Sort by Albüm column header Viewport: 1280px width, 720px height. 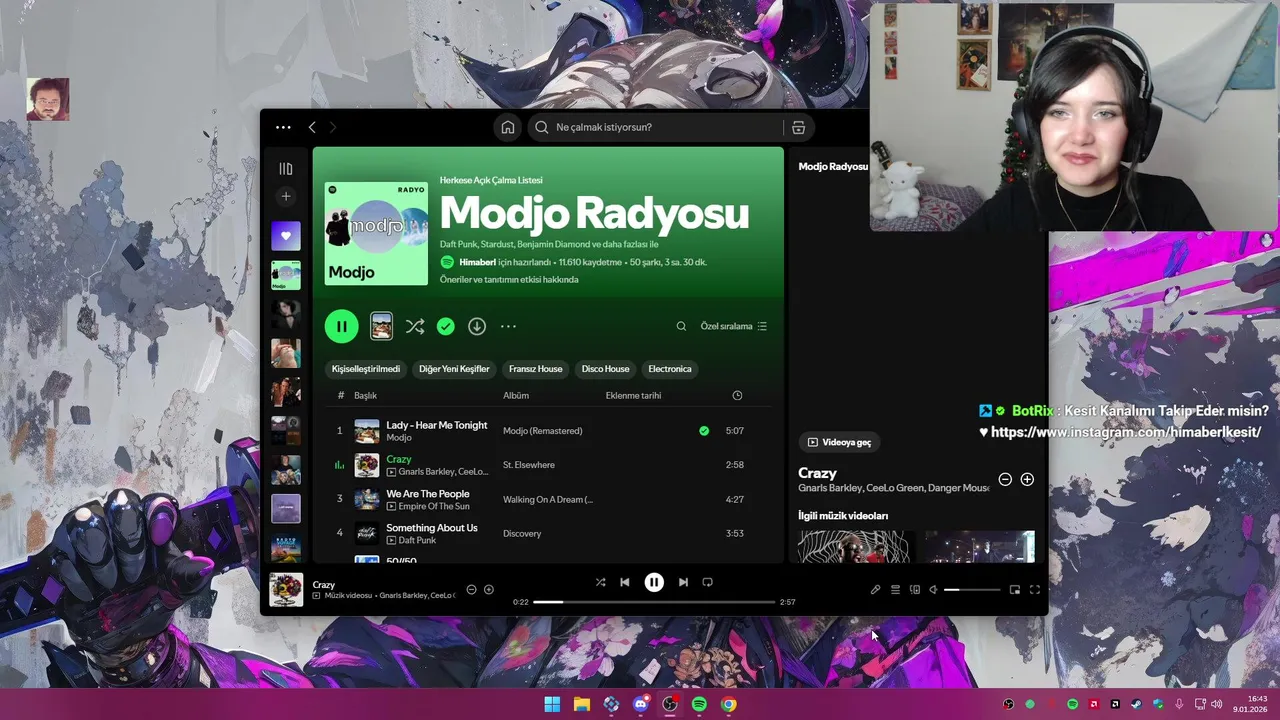(x=516, y=396)
